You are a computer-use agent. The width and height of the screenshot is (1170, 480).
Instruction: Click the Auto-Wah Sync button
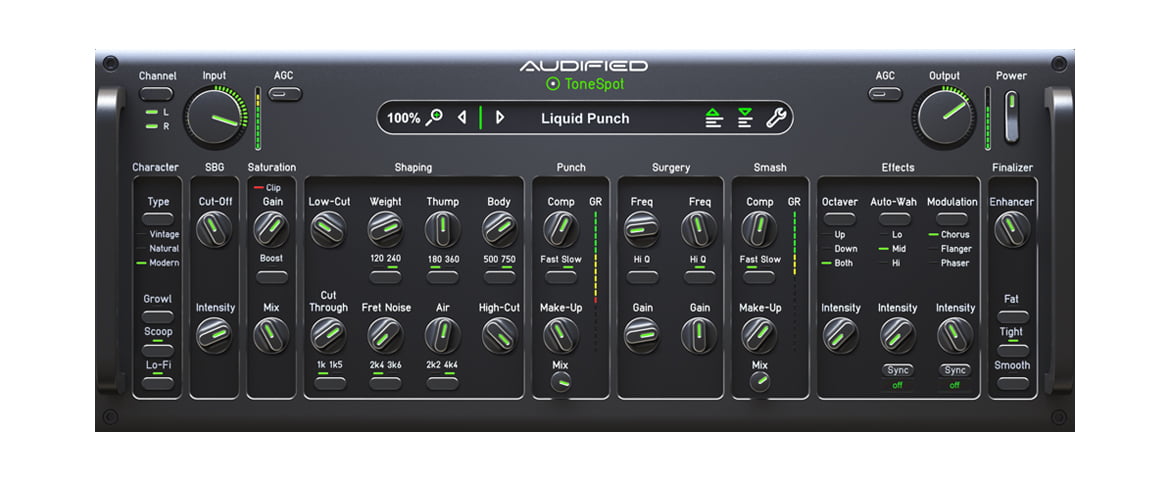pyautogui.click(x=897, y=370)
